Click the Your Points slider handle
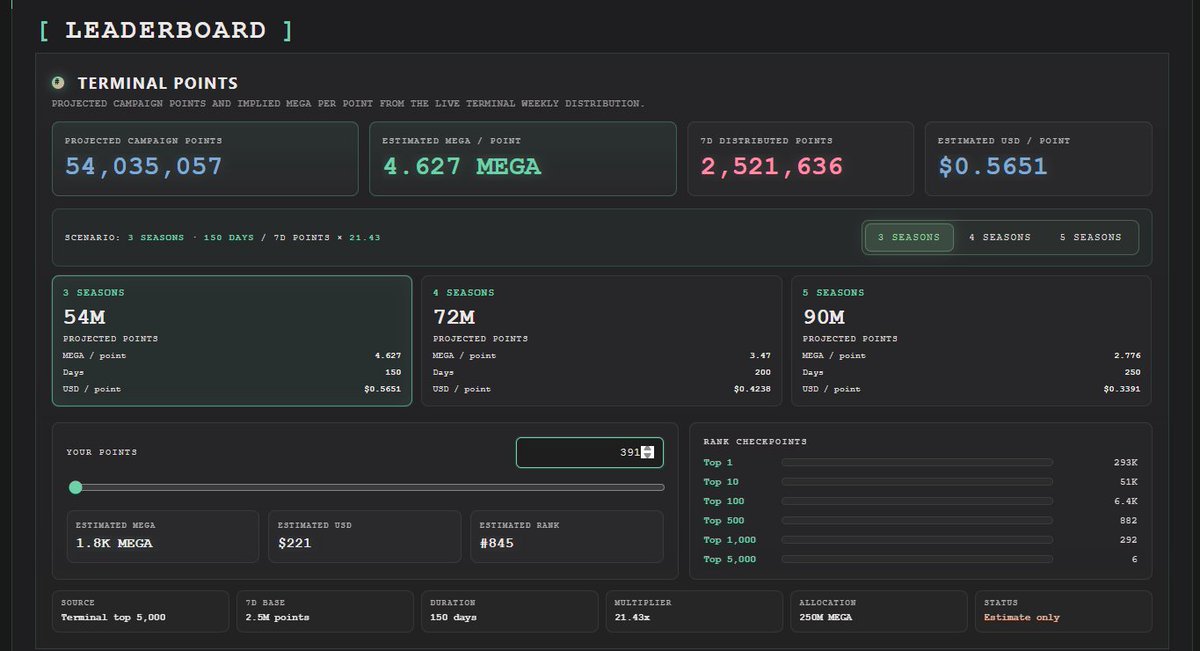Screen dimensions: 1200x651 click(x=75, y=487)
